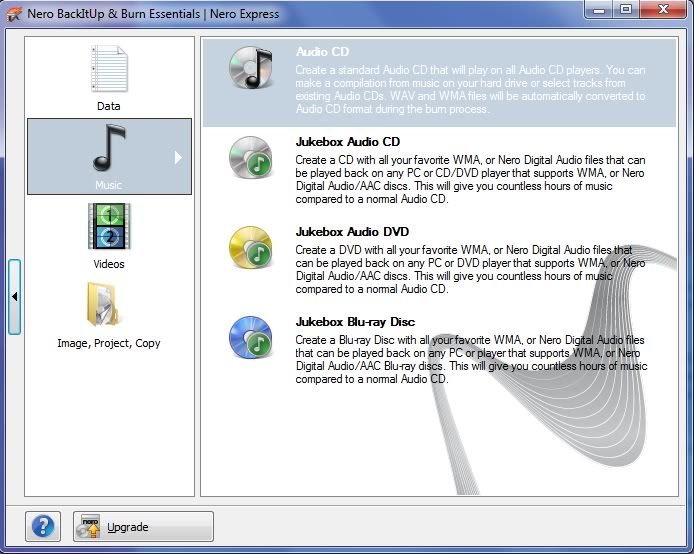The width and height of the screenshot is (694, 554).
Task: Click the Audio CD description text
Action: point(470,89)
